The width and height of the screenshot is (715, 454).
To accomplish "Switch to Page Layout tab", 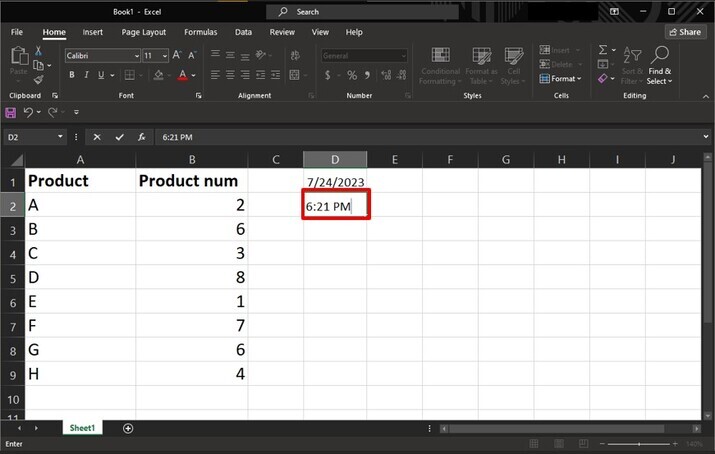I will point(144,32).
